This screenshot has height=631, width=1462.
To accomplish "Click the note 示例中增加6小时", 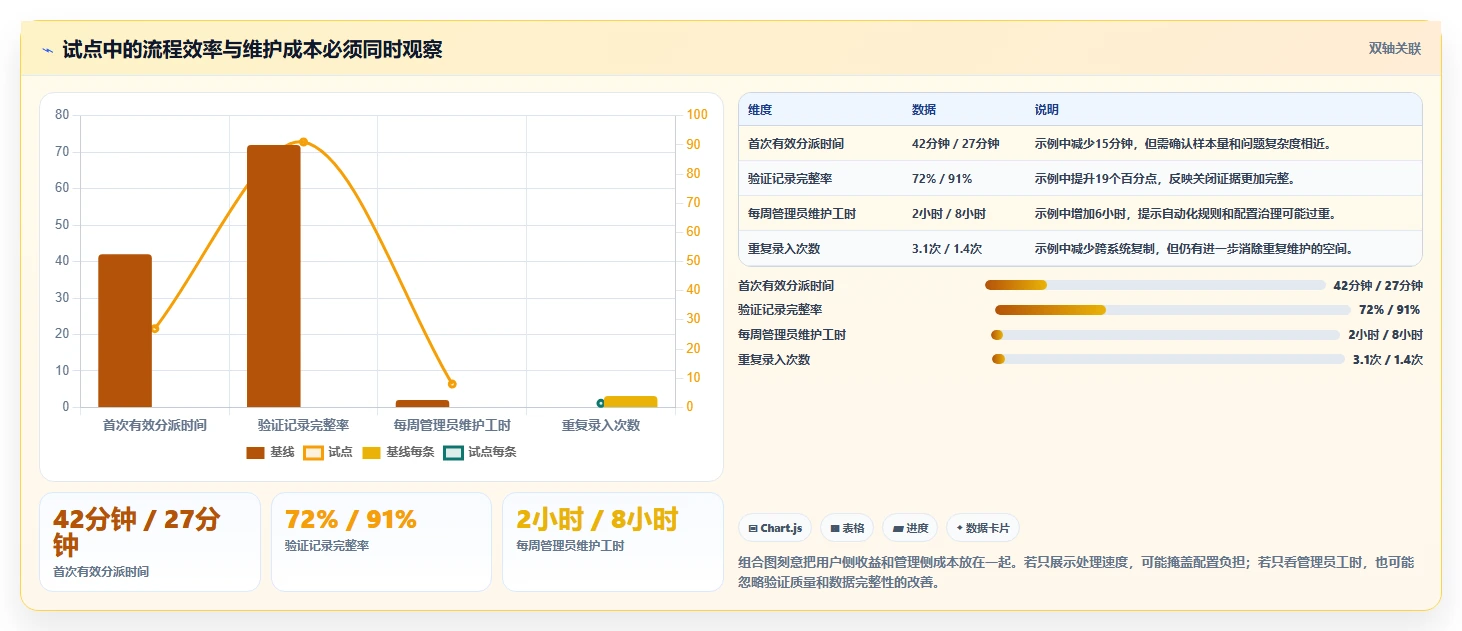I will 1185,214.
